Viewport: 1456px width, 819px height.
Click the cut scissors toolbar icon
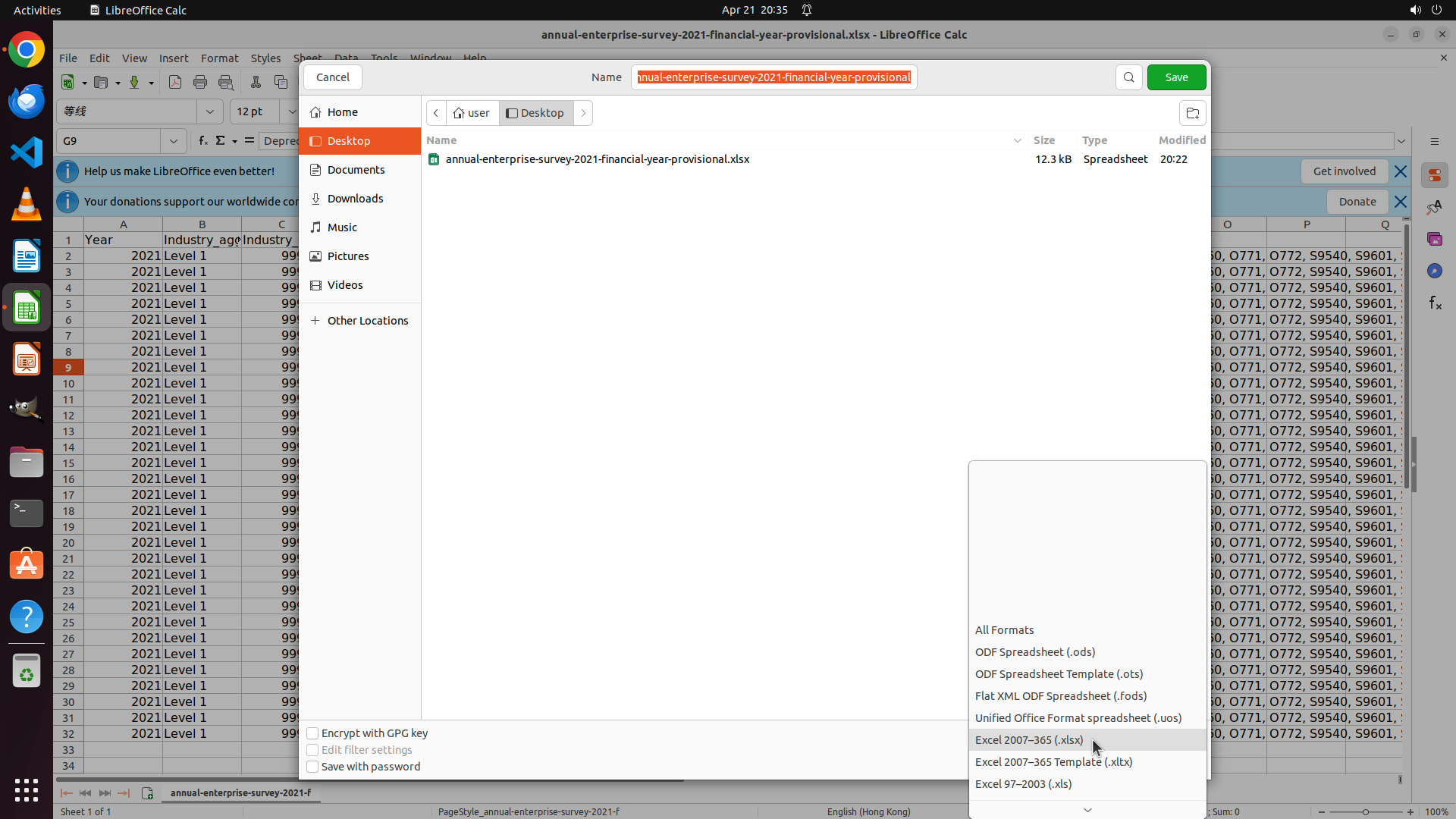(x=256, y=82)
